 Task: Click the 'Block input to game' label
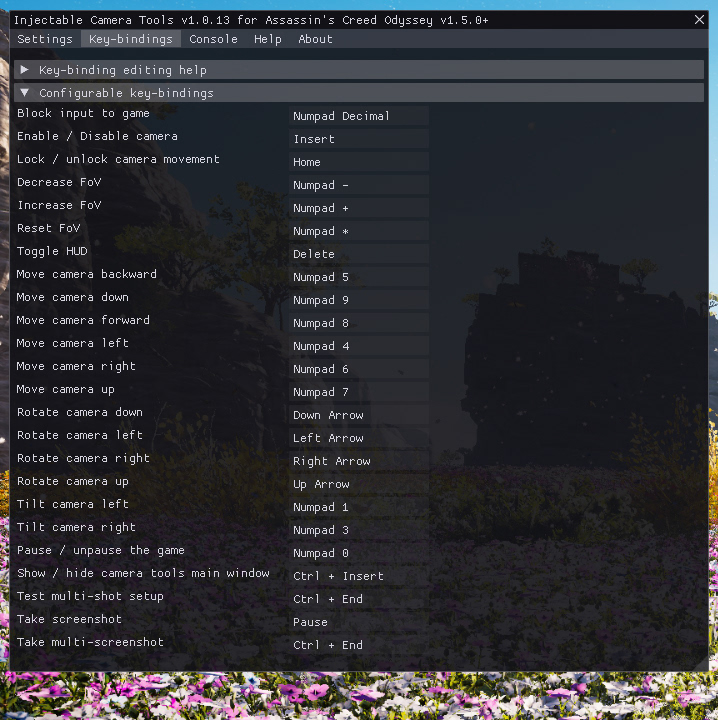(83, 113)
